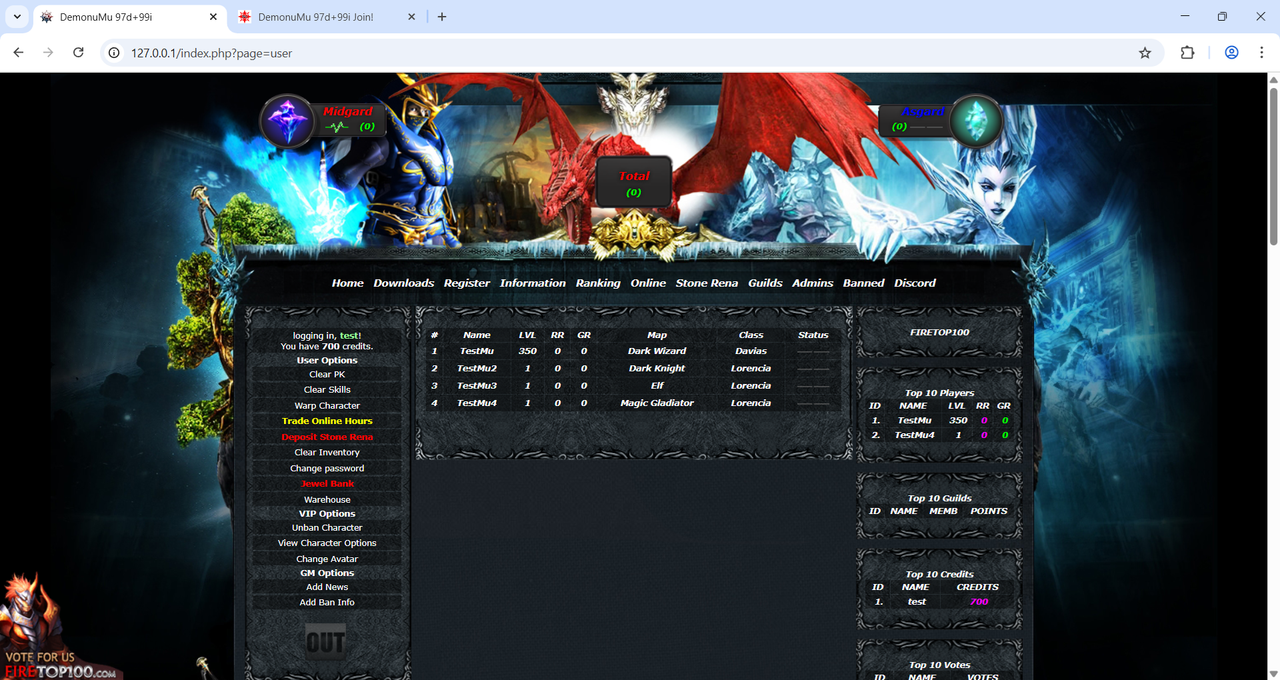This screenshot has width=1280, height=680.
Task: Open the Chrome profile avatar
Action: 1231,53
